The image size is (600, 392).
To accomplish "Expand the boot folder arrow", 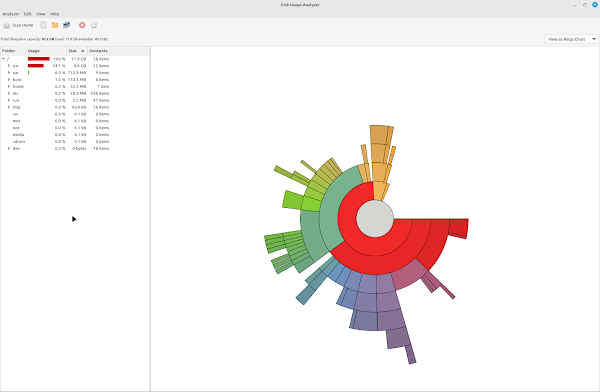I will 9,80.
